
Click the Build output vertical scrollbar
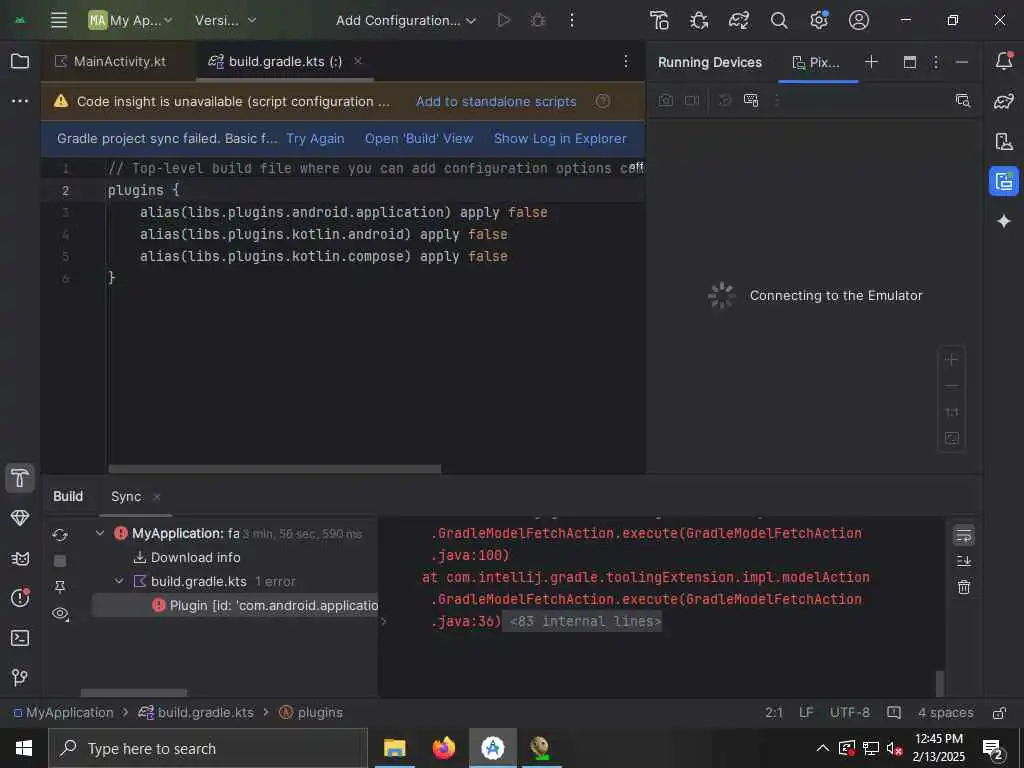[940, 683]
